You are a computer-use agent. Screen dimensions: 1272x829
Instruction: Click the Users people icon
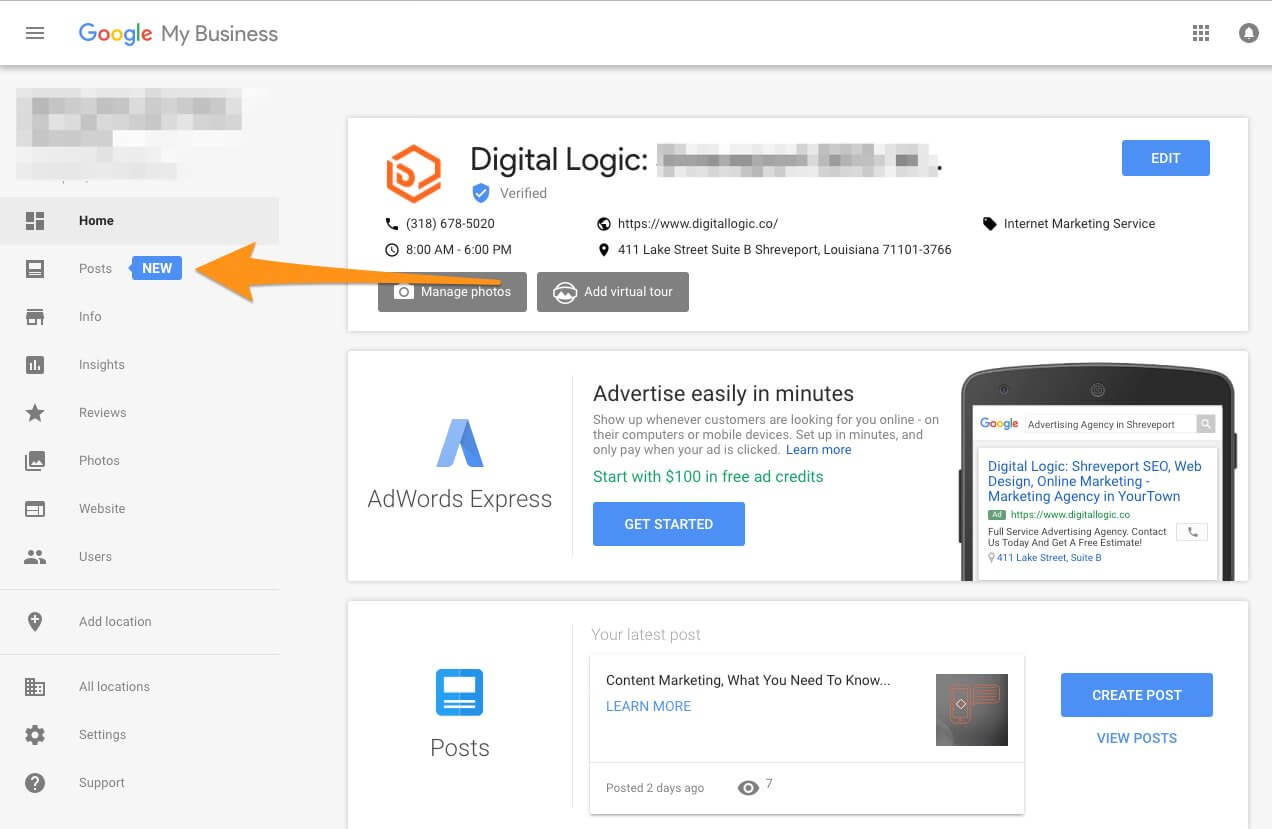[35, 557]
